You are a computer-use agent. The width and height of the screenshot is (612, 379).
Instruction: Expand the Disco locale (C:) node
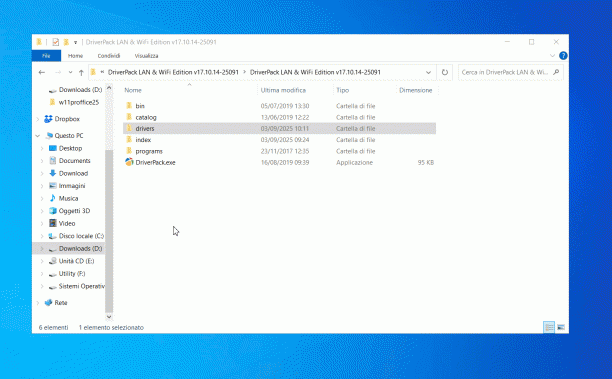(x=42, y=236)
